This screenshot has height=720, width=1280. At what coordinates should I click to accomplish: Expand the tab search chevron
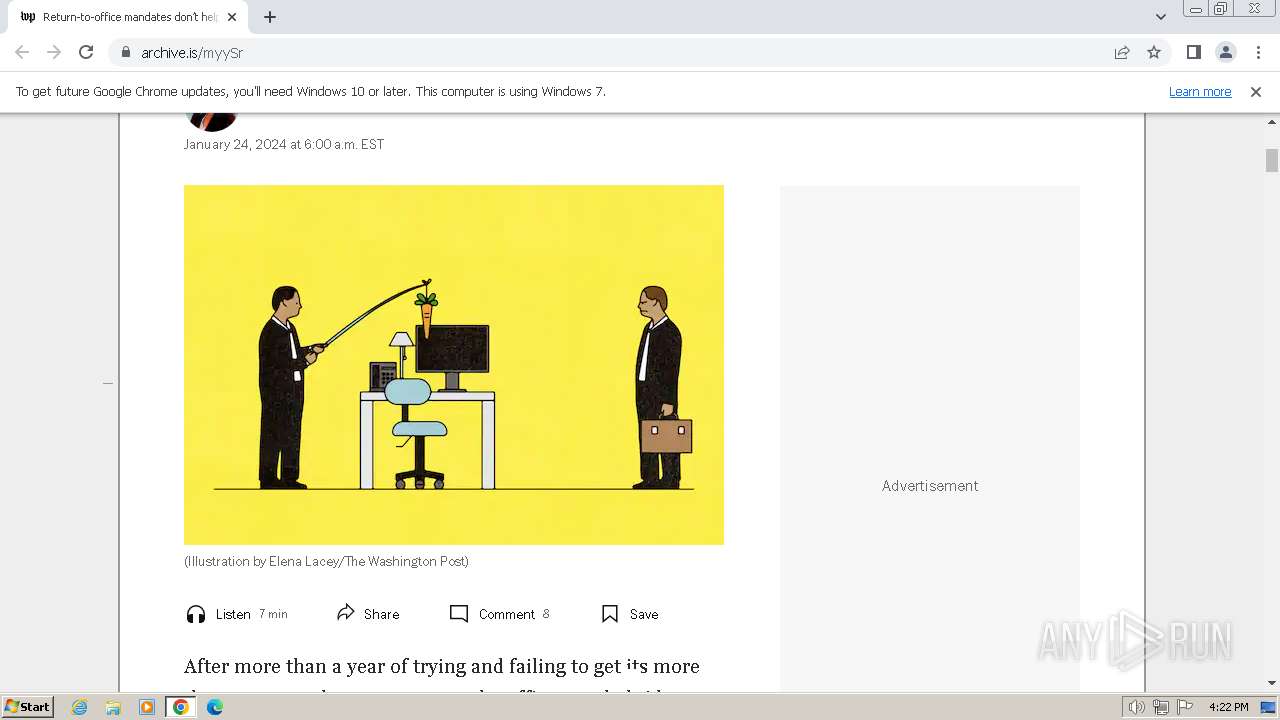[x=1161, y=17]
